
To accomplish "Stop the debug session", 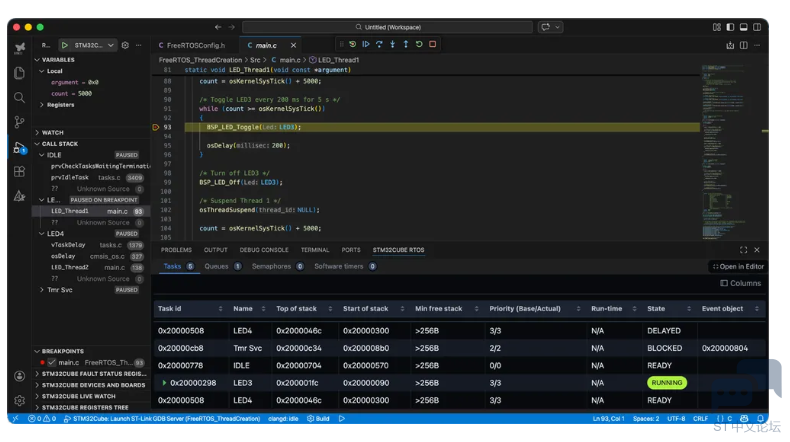I will (x=432, y=44).
